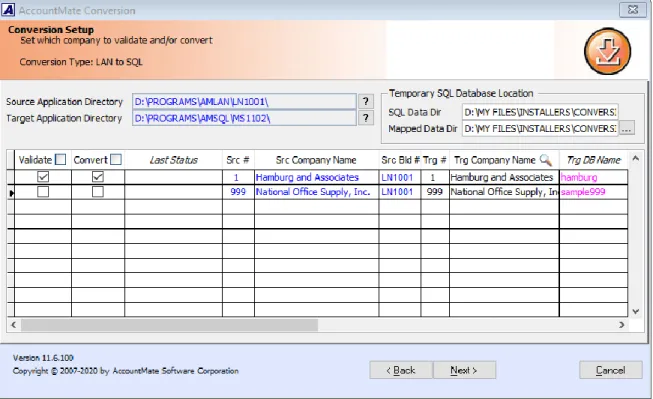This screenshot has height=399, width=653.
Task: Toggle the Convert header checkbox
Action: click(x=116, y=160)
